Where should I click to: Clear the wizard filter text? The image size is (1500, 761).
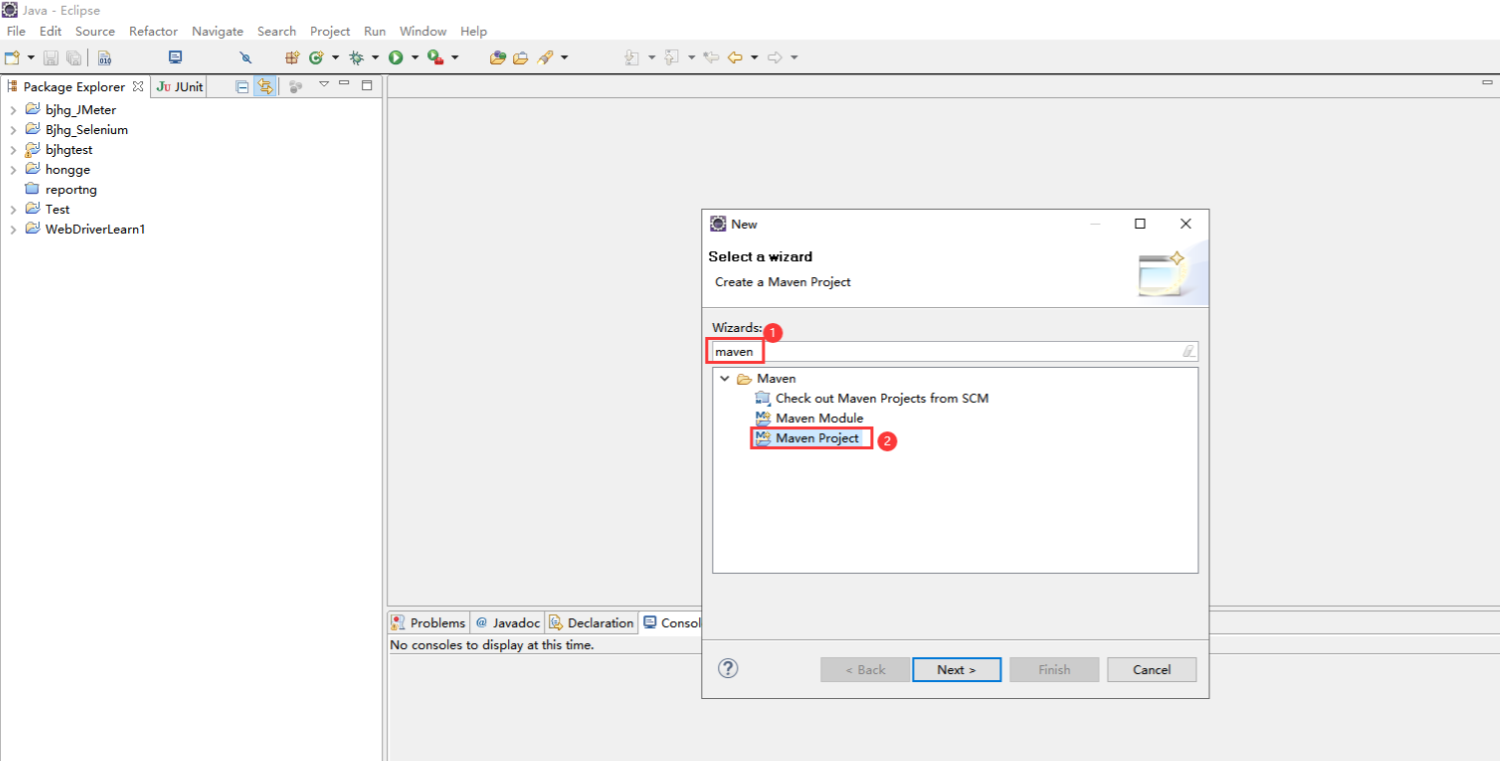coord(1188,351)
